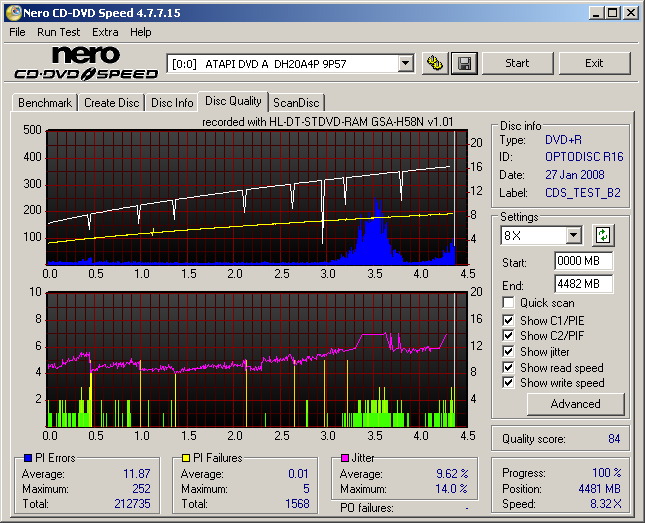This screenshot has width=645, height=523.
Task: Click the Quality score value 84
Action: (x=614, y=439)
